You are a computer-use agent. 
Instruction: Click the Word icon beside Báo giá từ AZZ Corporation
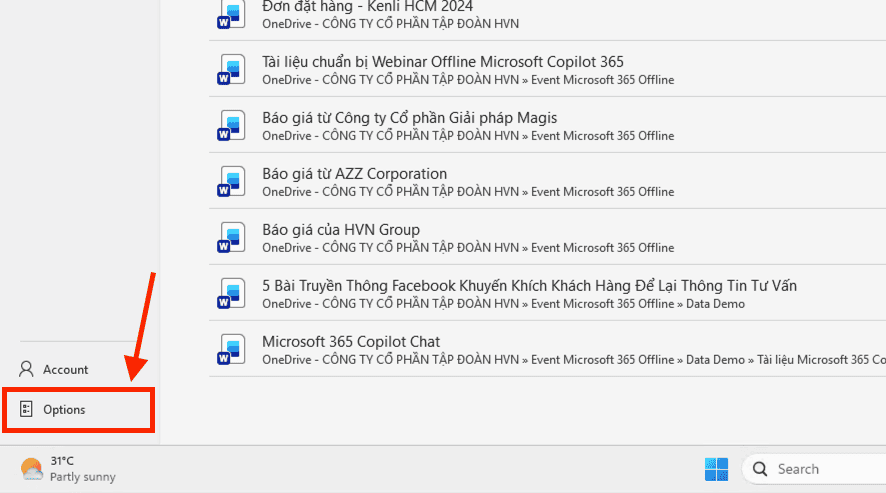coord(232,181)
